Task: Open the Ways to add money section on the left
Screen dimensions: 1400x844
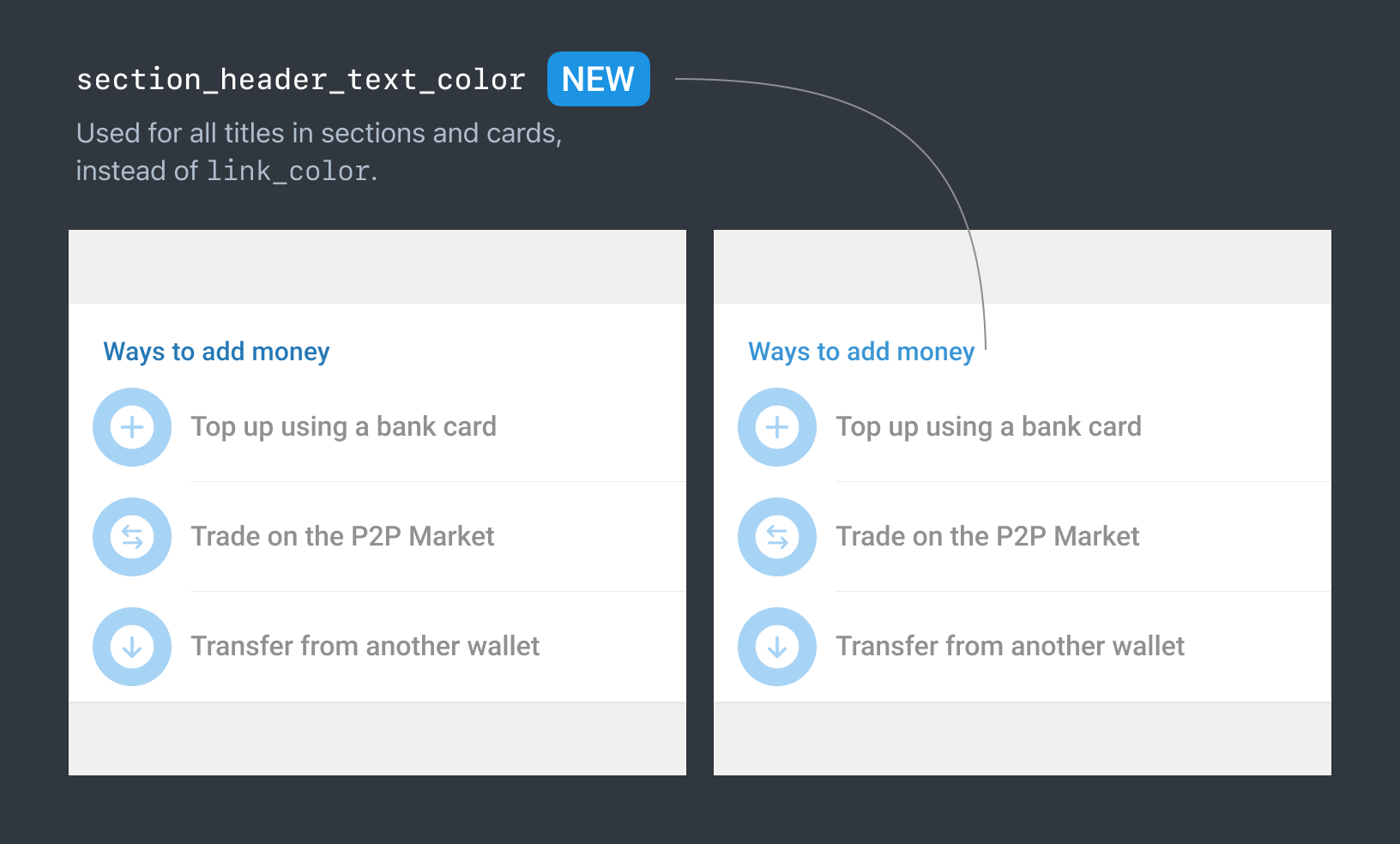Action: [x=215, y=351]
